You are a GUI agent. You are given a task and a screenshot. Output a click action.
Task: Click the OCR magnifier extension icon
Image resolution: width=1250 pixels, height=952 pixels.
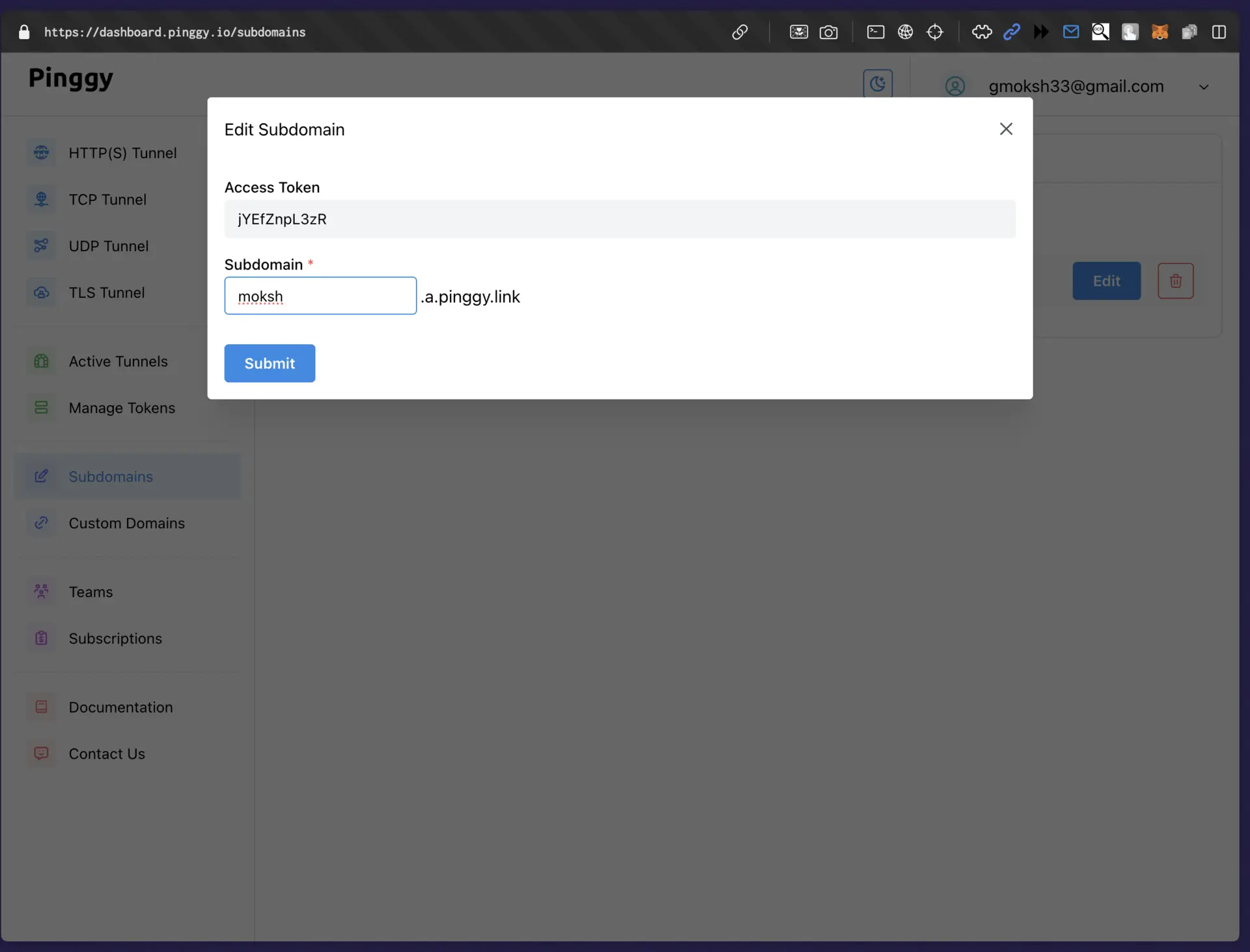click(1100, 32)
